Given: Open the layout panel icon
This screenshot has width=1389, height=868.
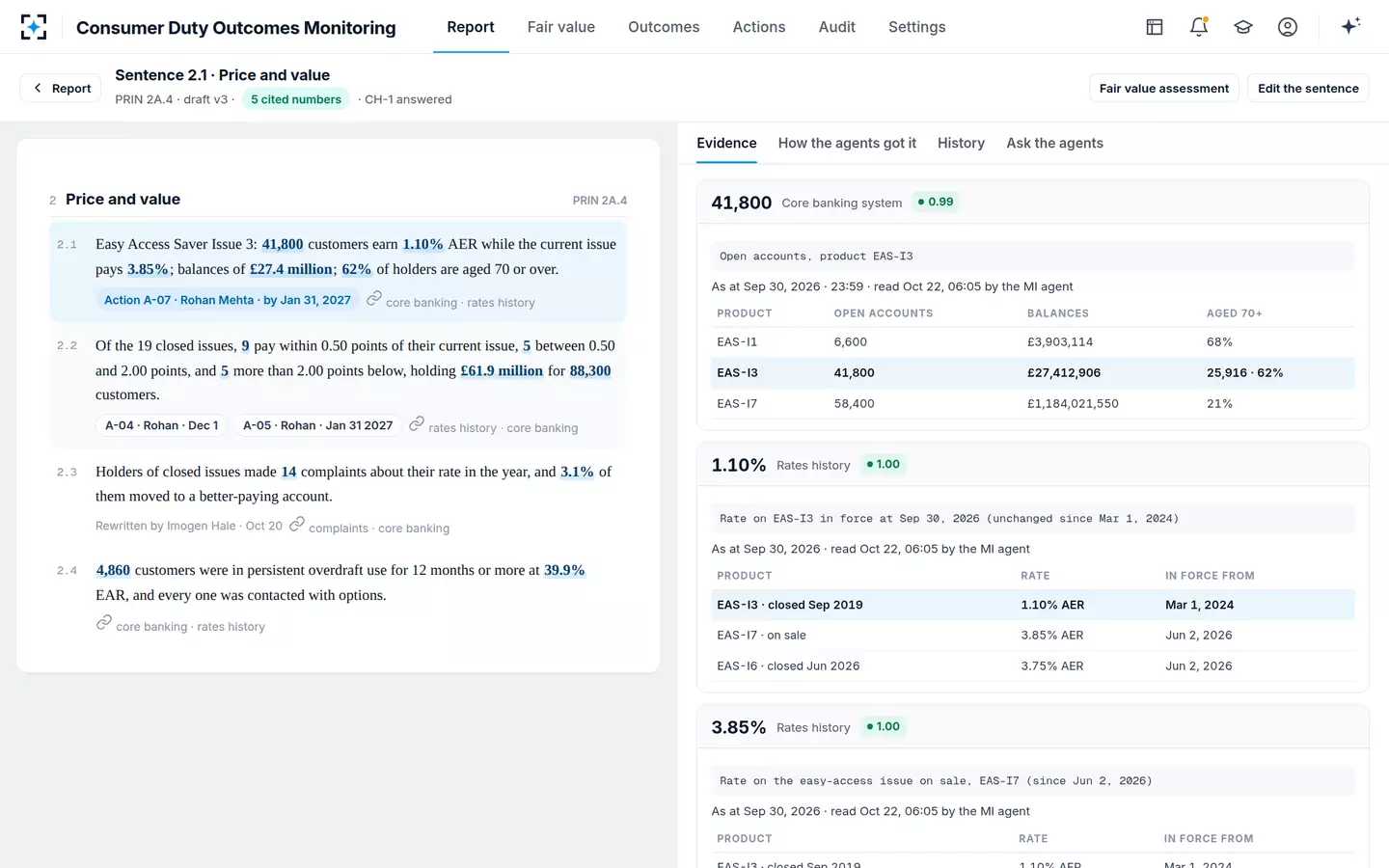Looking at the screenshot, I should coord(1155,27).
